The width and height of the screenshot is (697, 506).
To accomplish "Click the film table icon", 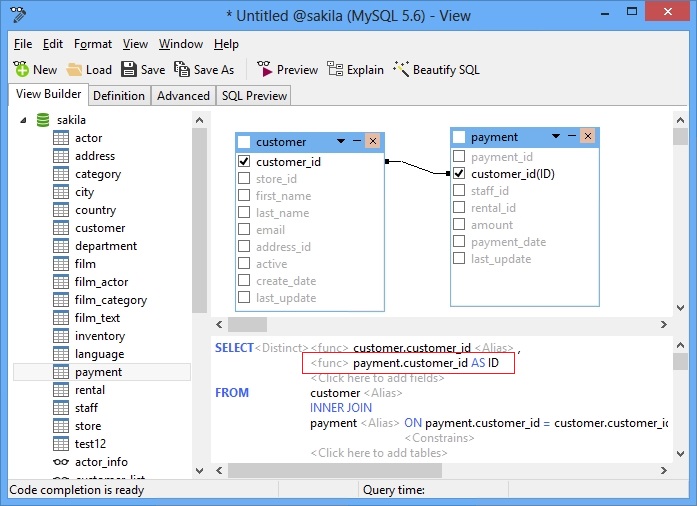I will click(x=61, y=264).
